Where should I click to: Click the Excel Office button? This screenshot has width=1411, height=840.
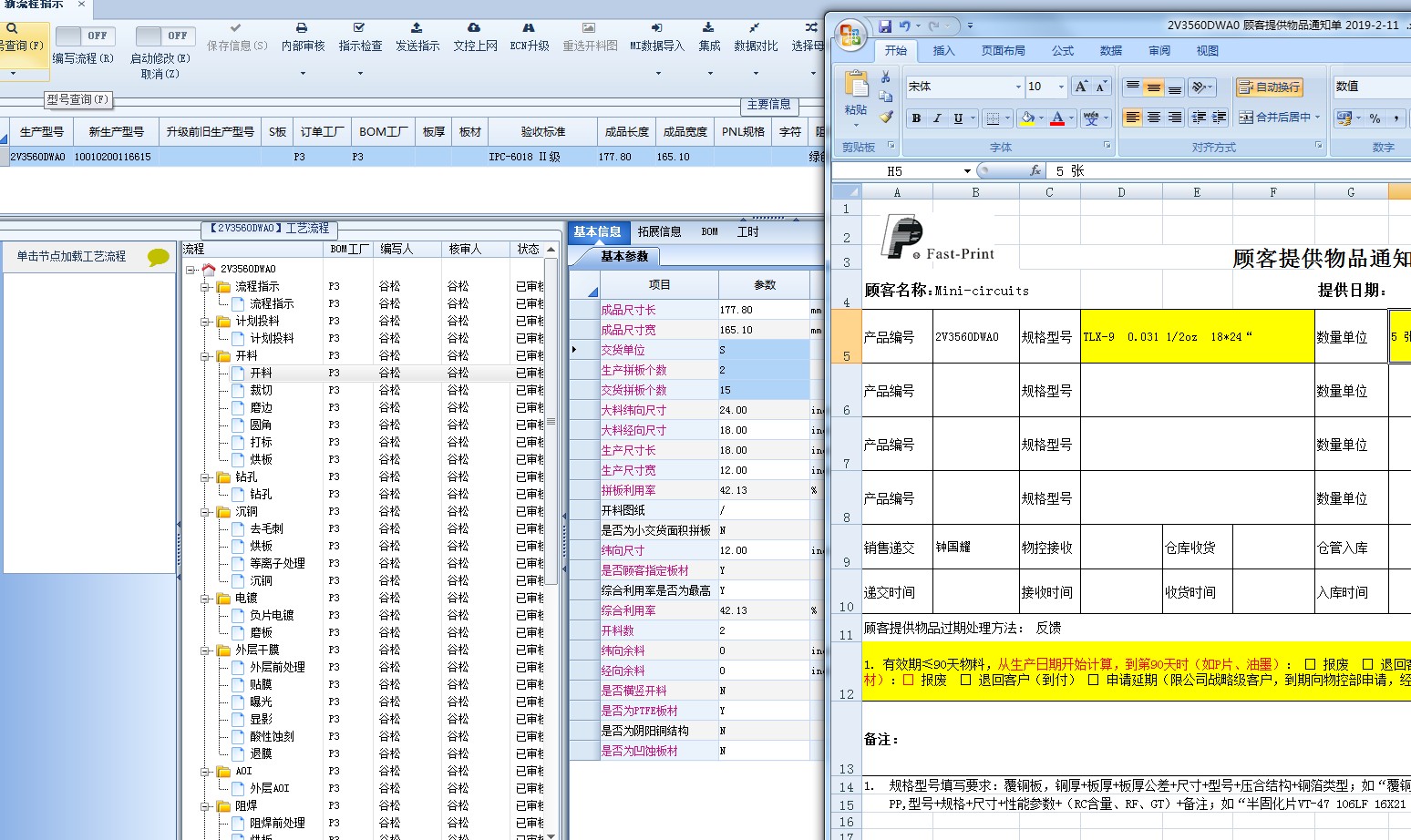(850, 36)
